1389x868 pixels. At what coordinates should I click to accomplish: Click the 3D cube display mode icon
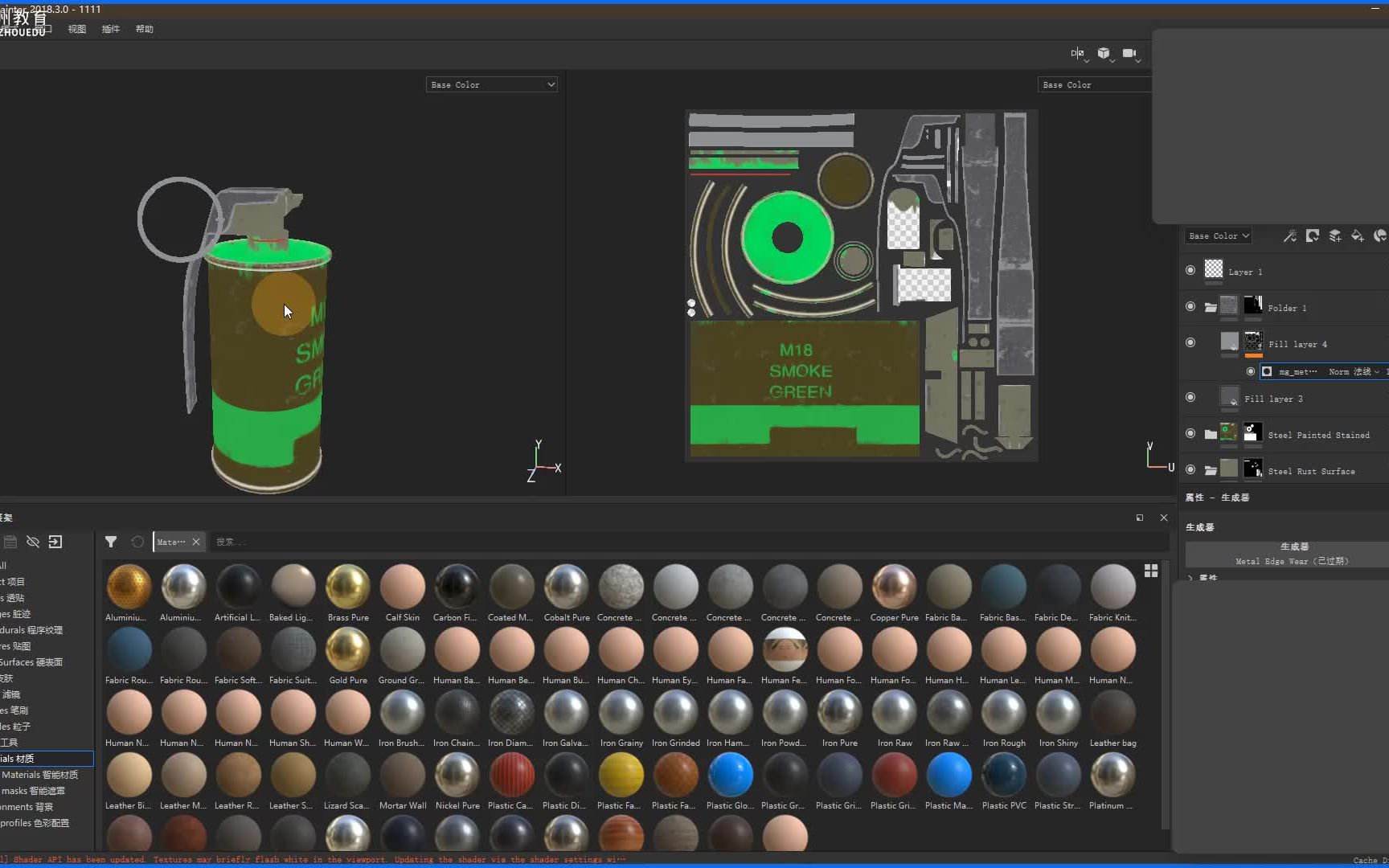click(x=1104, y=53)
